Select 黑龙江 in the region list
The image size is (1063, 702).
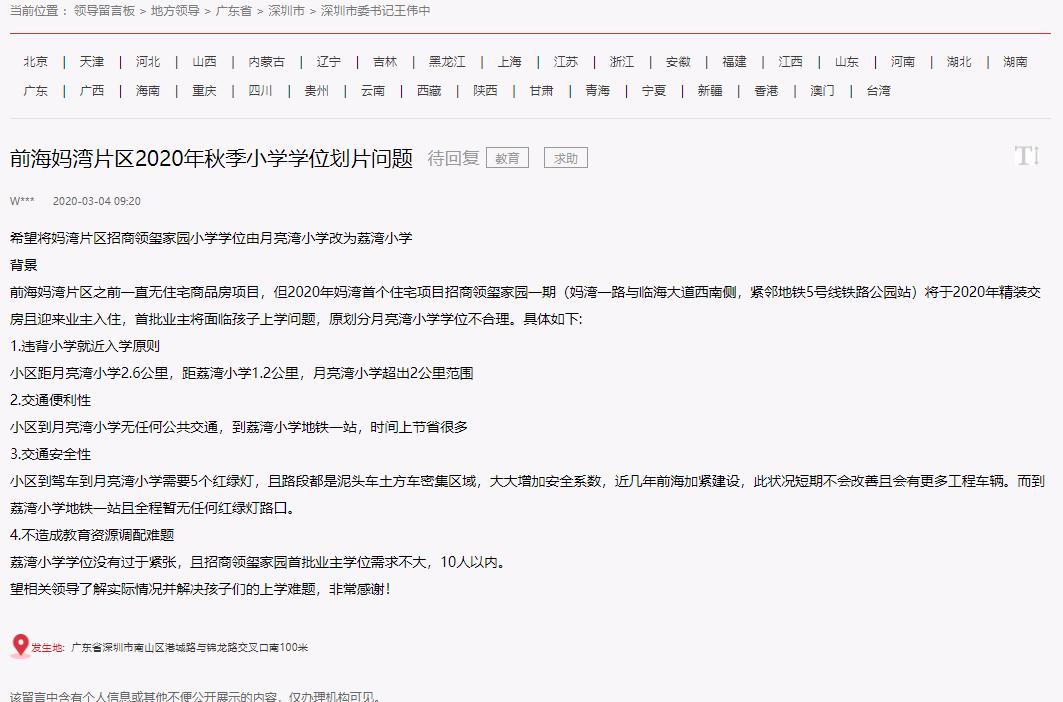pos(446,60)
